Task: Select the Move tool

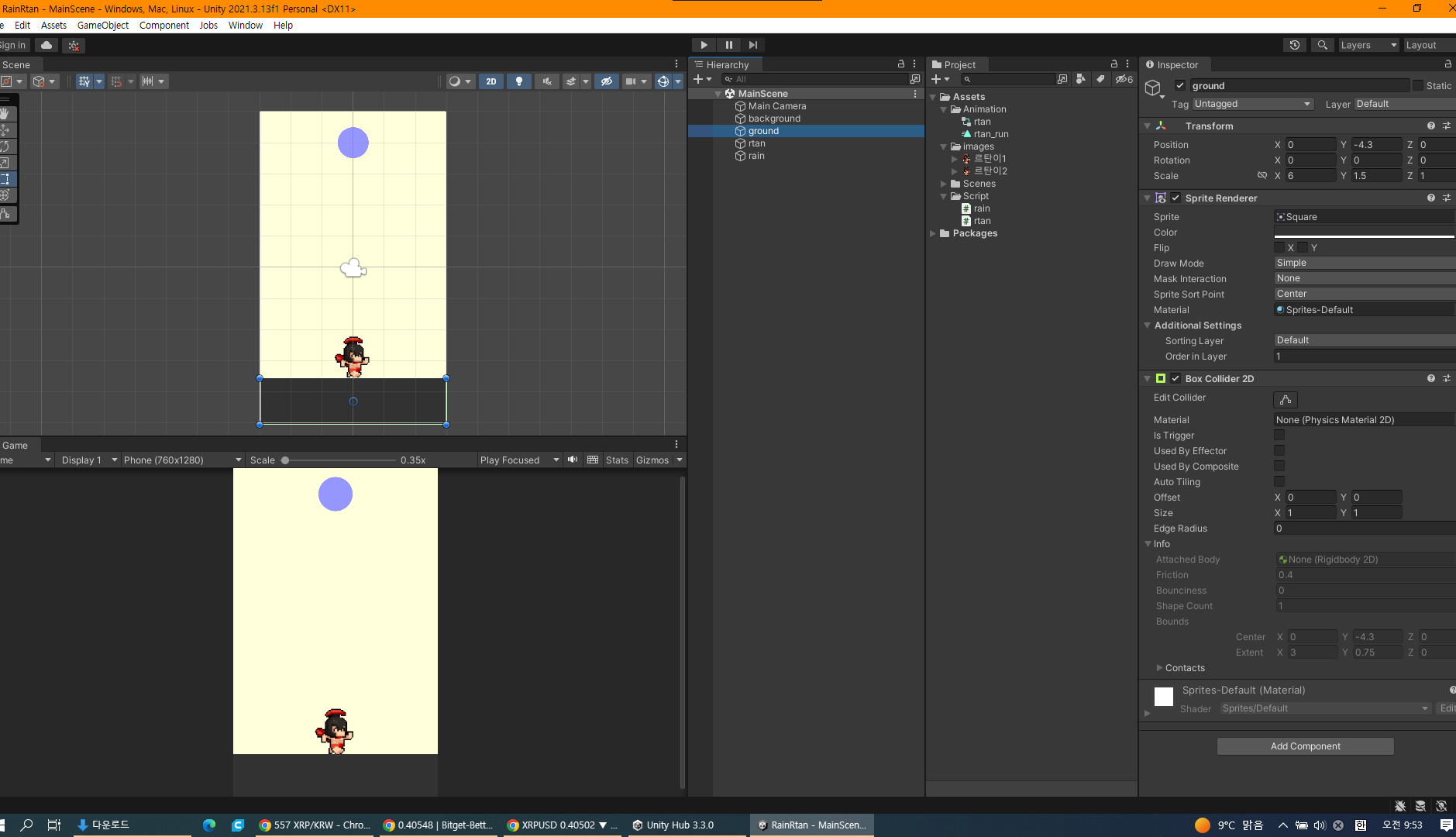Action: [5, 129]
